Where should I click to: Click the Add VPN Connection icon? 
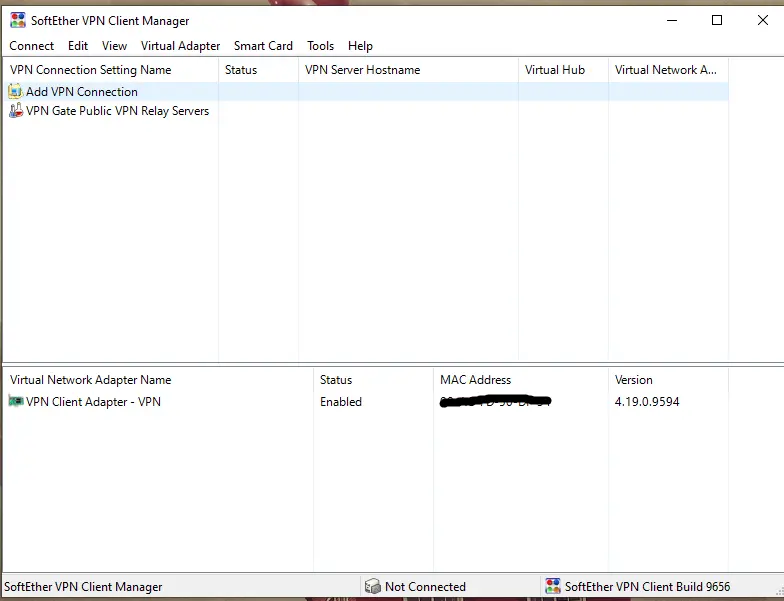(x=16, y=92)
